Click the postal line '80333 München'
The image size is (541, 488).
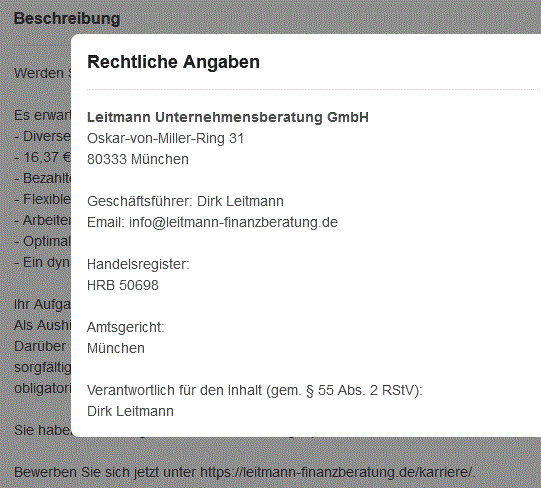[x=138, y=159]
